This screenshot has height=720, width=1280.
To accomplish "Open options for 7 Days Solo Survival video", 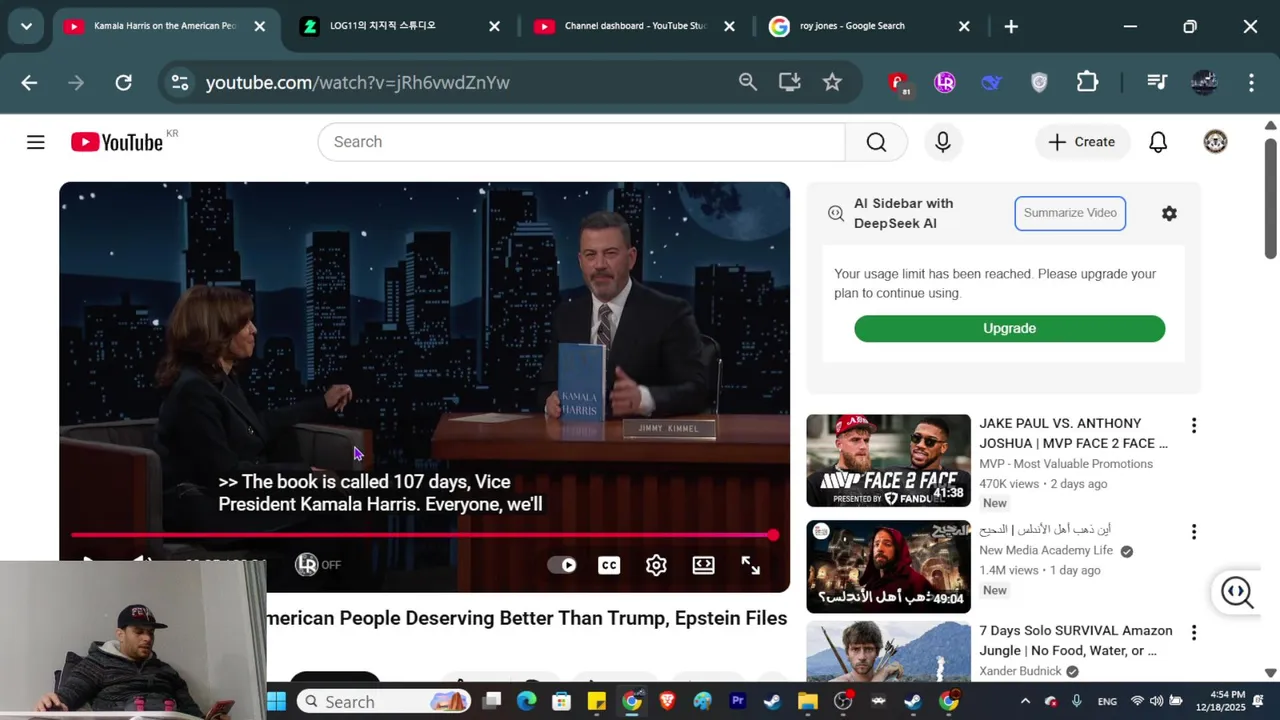I will click(x=1193, y=632).
